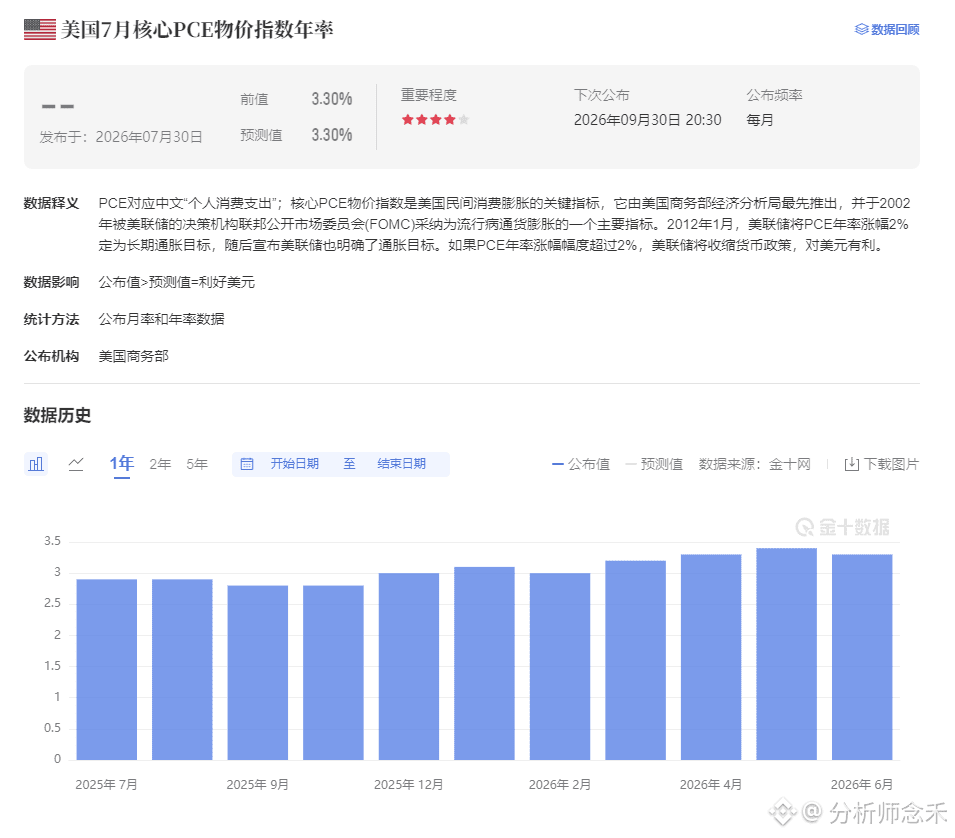The height and width of the screenshot is (838, 955).
Task: Open the date range calendar icon
Action: (247, 464)
